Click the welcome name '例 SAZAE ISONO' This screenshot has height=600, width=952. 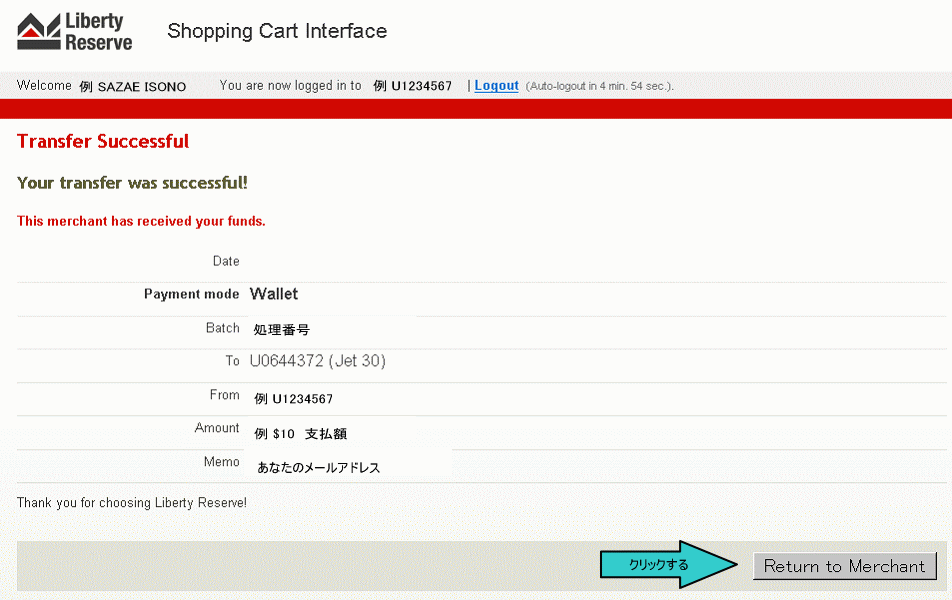(x=132, y=87)
